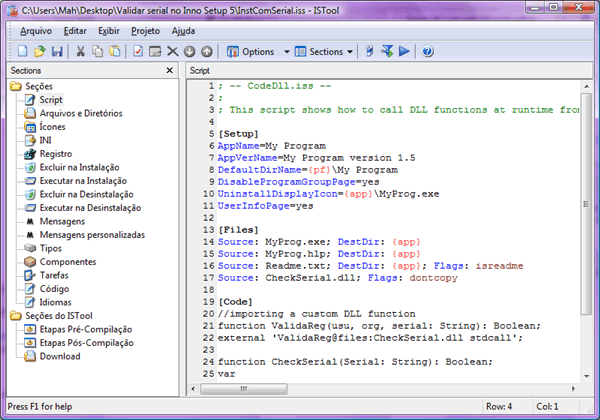Select Excluir na Instalação section
Viewport: 600px width, 420px height.
(x=79, y=167)
